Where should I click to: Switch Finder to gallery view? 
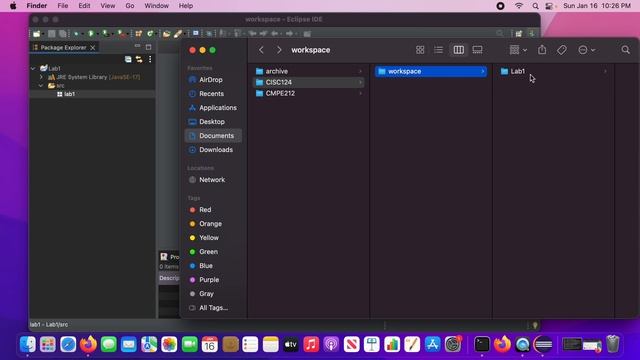pos(477,50)
